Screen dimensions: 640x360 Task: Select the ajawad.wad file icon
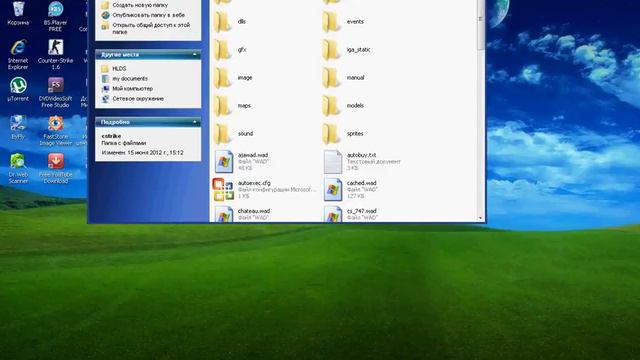(224, 162)
